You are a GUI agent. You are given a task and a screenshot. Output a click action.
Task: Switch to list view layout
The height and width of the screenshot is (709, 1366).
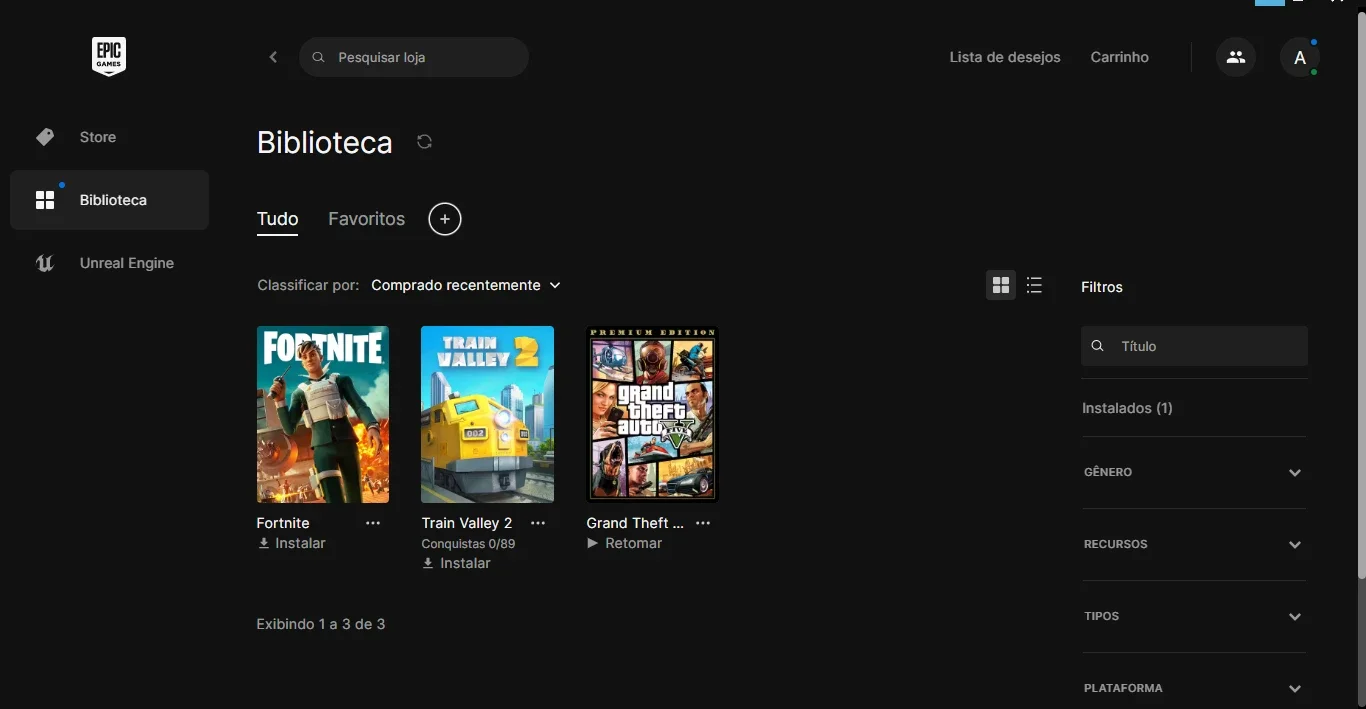pyautogui.click(x=1034, y=285)
